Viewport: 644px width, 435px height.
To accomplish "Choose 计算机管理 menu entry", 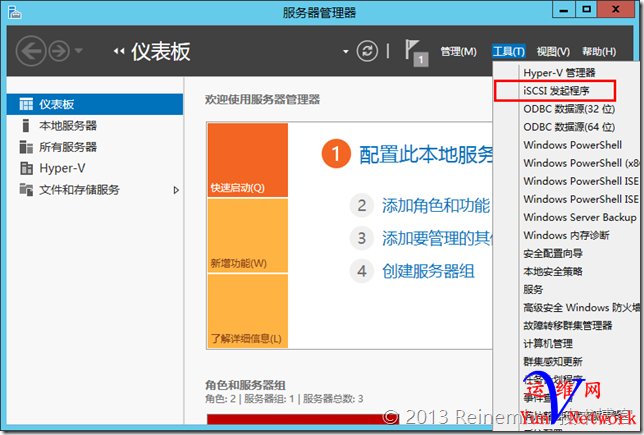I will (x=547, y=344).
